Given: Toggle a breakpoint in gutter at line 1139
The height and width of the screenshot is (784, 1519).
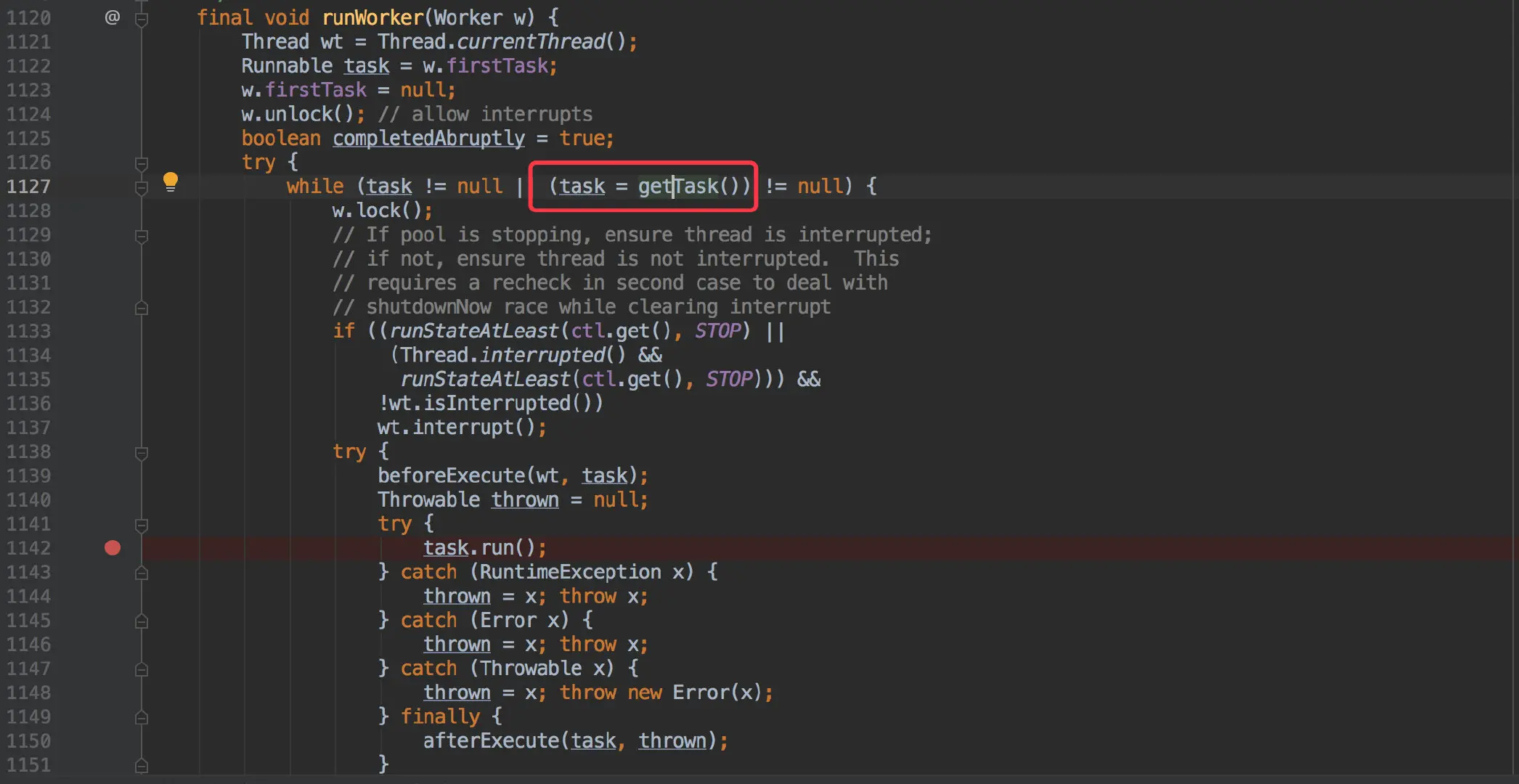Looking at the screenshot, I should (113, 476).
